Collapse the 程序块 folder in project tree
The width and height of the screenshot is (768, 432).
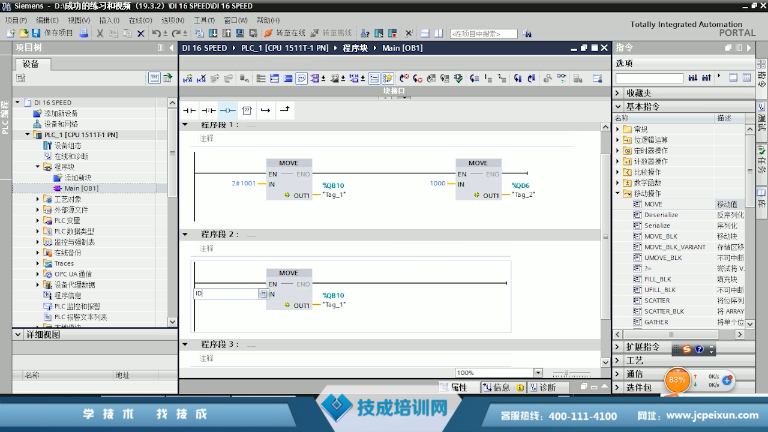[38, 167]
